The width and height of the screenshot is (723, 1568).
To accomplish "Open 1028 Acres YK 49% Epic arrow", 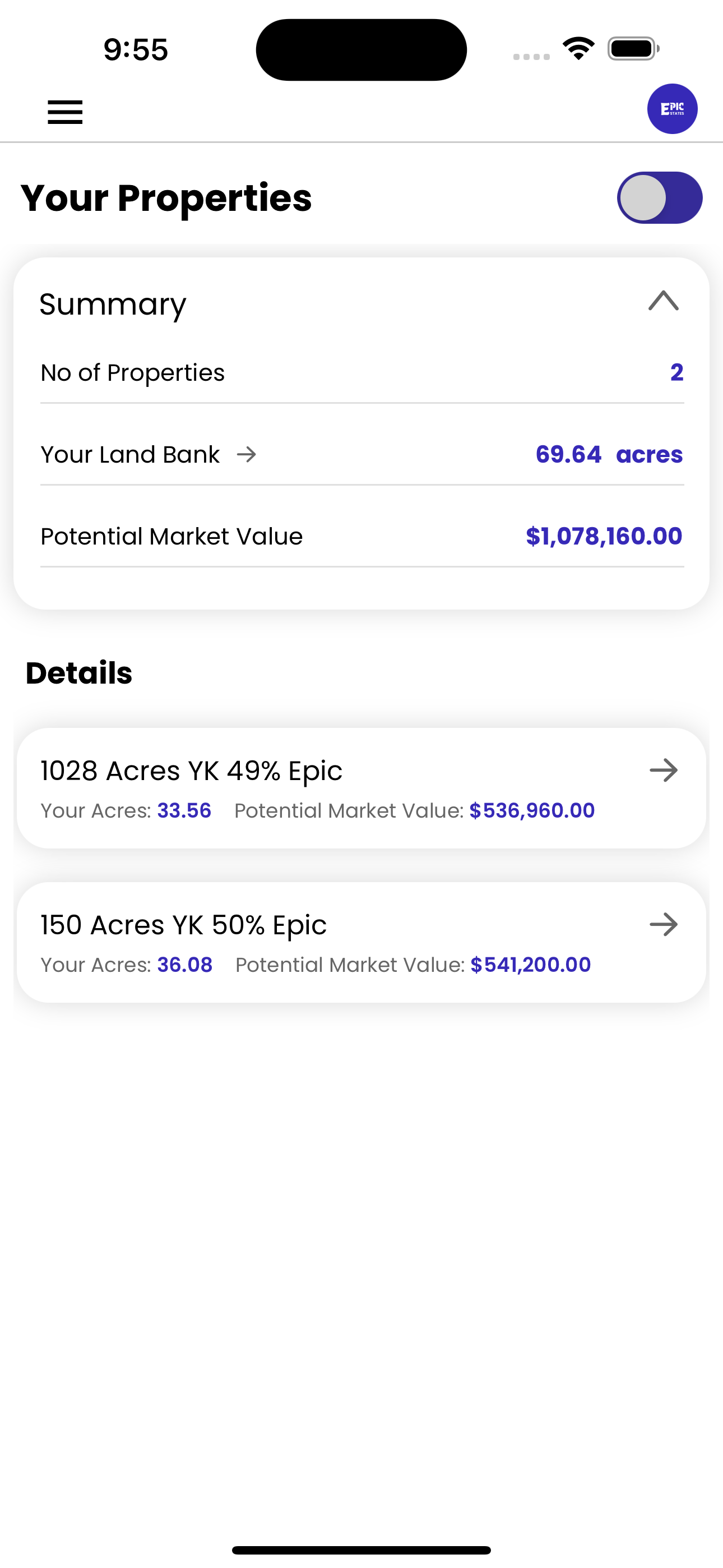I will [664, 771].
